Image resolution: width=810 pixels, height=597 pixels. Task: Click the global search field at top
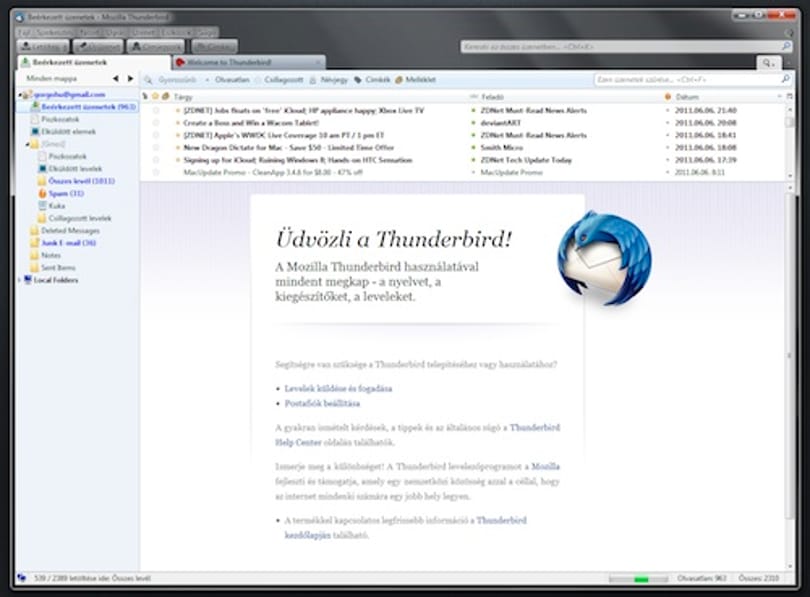click(x=626, y=46)
